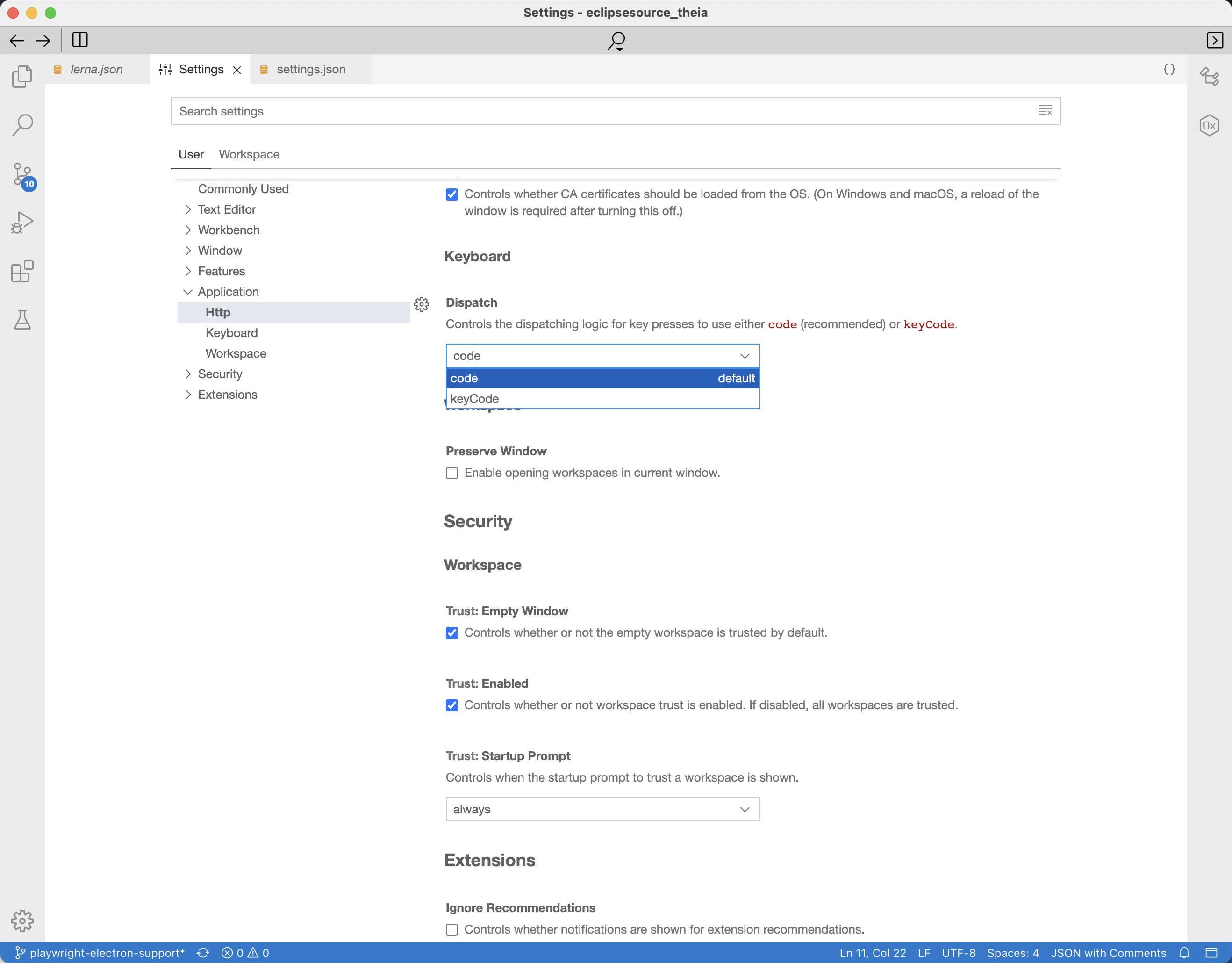1232x963 pixels.
Task: Click the back navigation arrow
Action: click(x=16, y=40)
